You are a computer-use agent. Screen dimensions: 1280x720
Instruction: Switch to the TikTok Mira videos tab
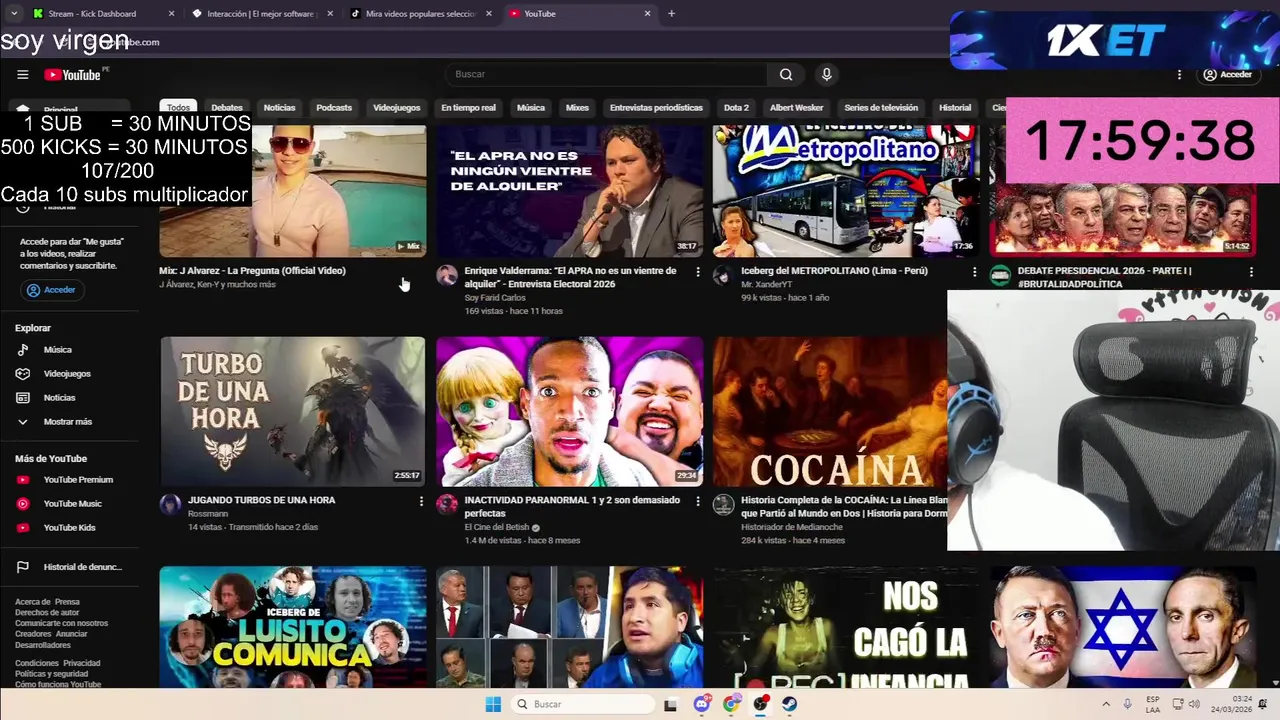click(420, 14)
